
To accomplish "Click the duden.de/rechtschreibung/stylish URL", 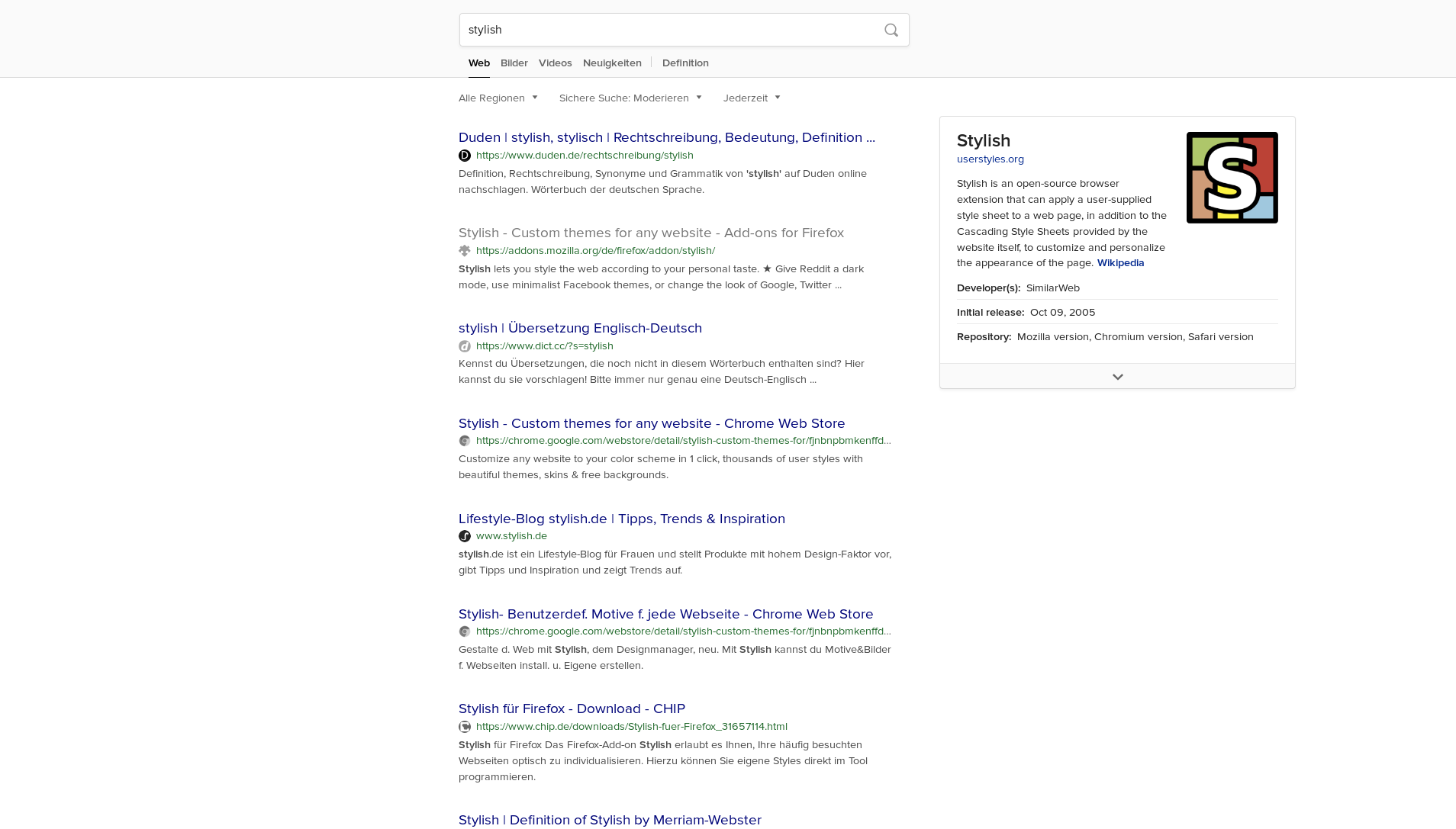I will point(585,156).
